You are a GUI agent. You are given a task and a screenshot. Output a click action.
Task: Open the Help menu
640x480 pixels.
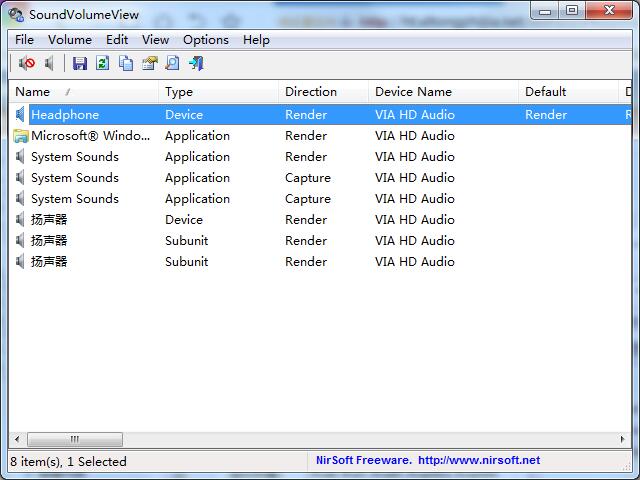tap(256, 40)
